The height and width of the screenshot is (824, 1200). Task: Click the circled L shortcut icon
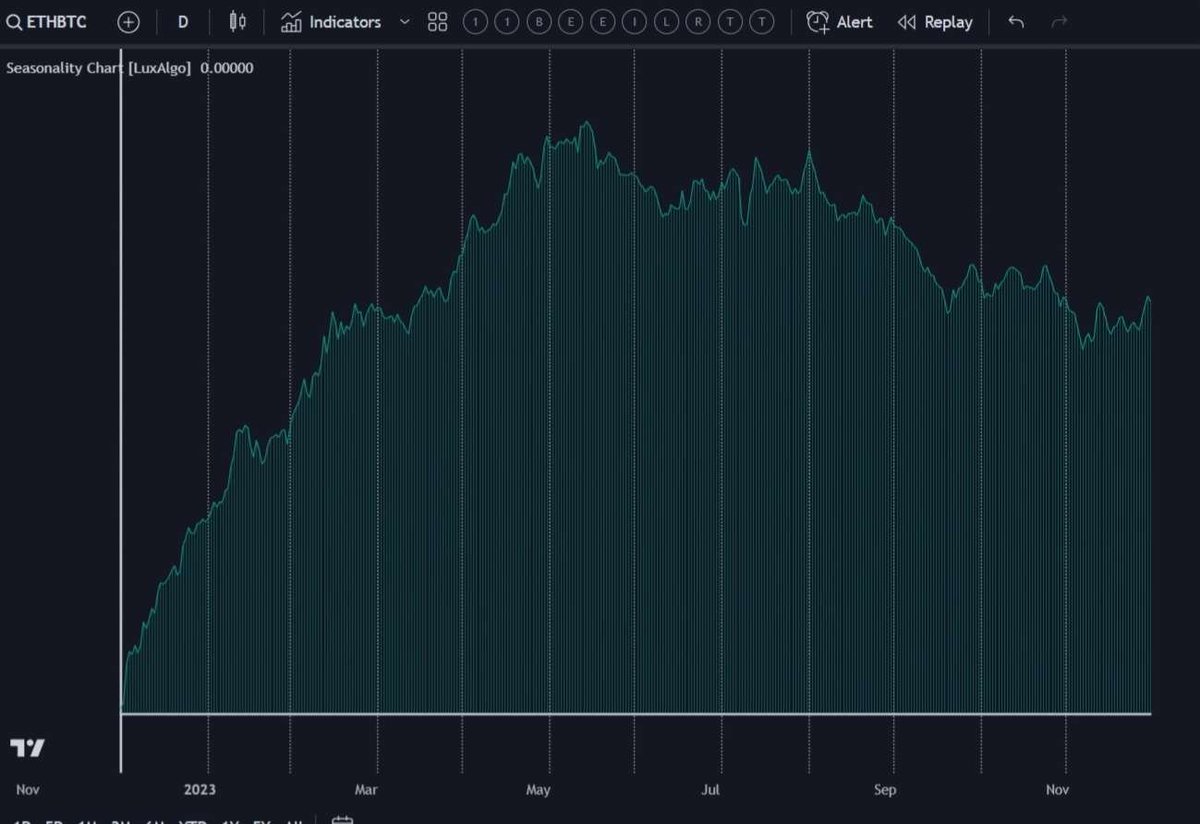click(665, 21)
